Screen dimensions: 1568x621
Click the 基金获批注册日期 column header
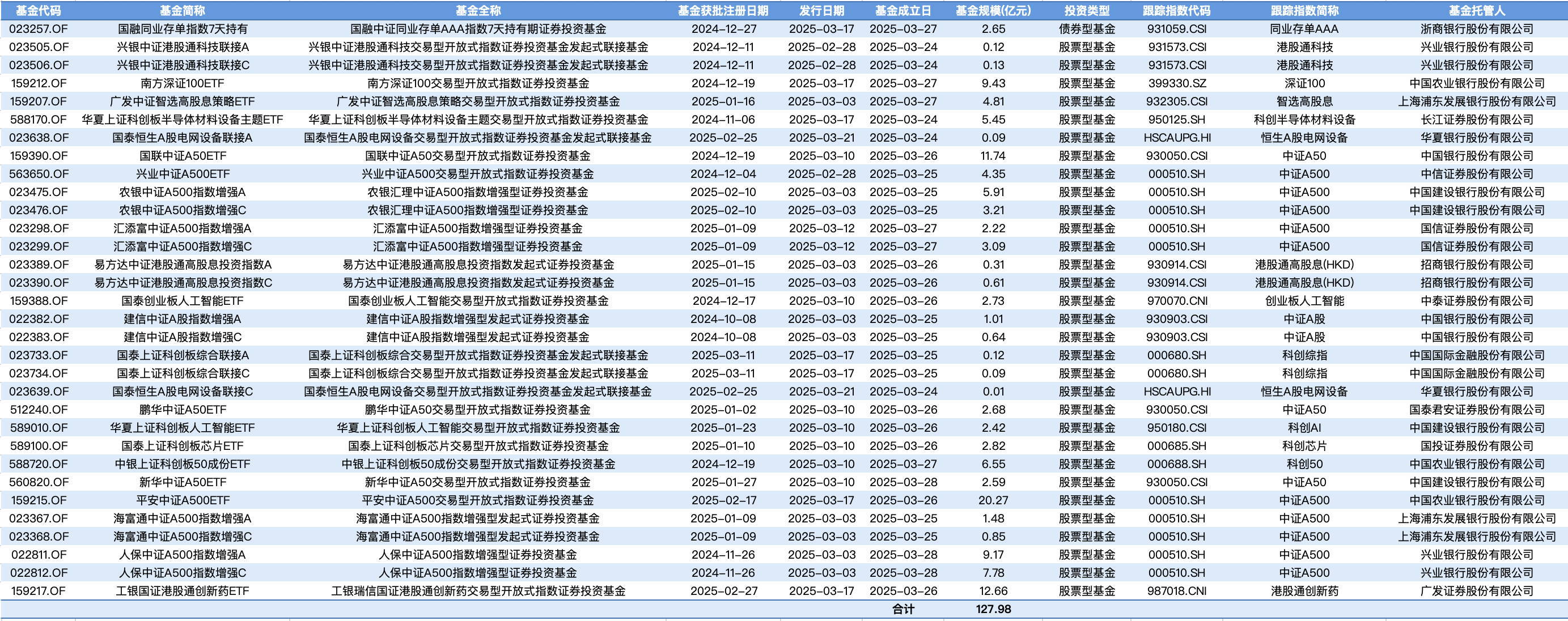(723, 10)
